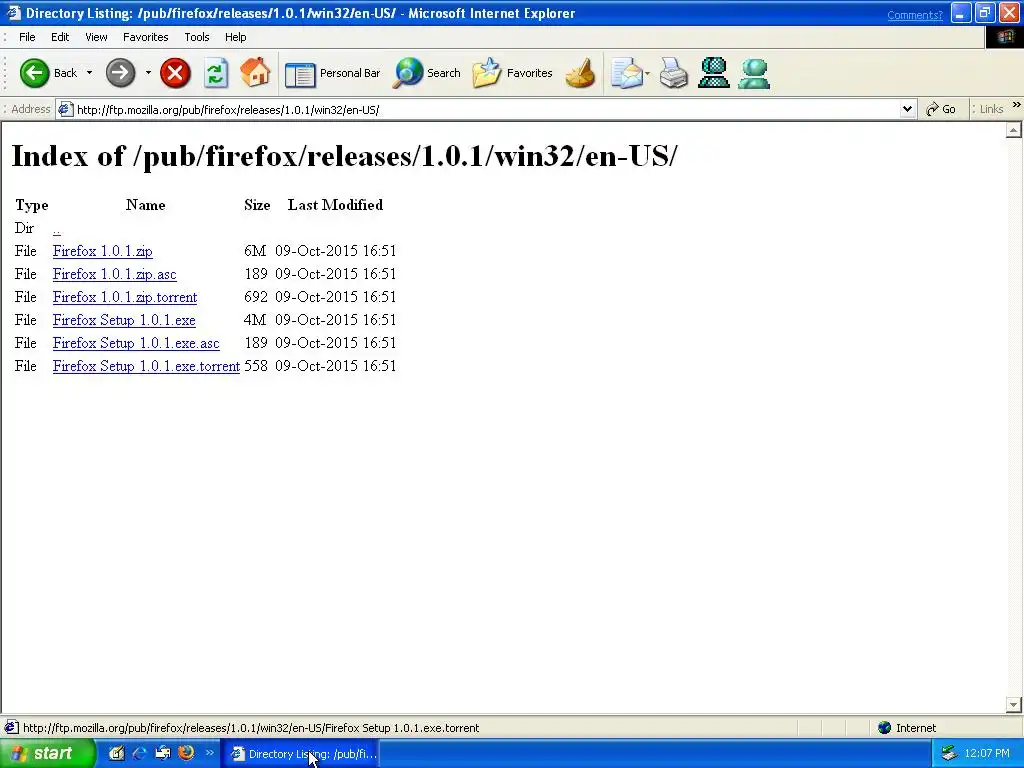Screen dimensions: 1024x768
Task: Click first Quick Launch icon on taskbar
Action: click(116, 753)
